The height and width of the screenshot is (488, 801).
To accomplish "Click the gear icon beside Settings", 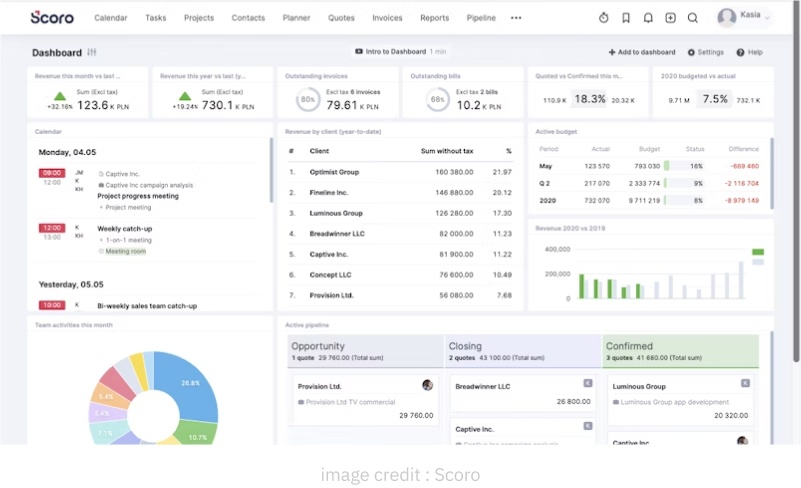I will coord(691,52).
